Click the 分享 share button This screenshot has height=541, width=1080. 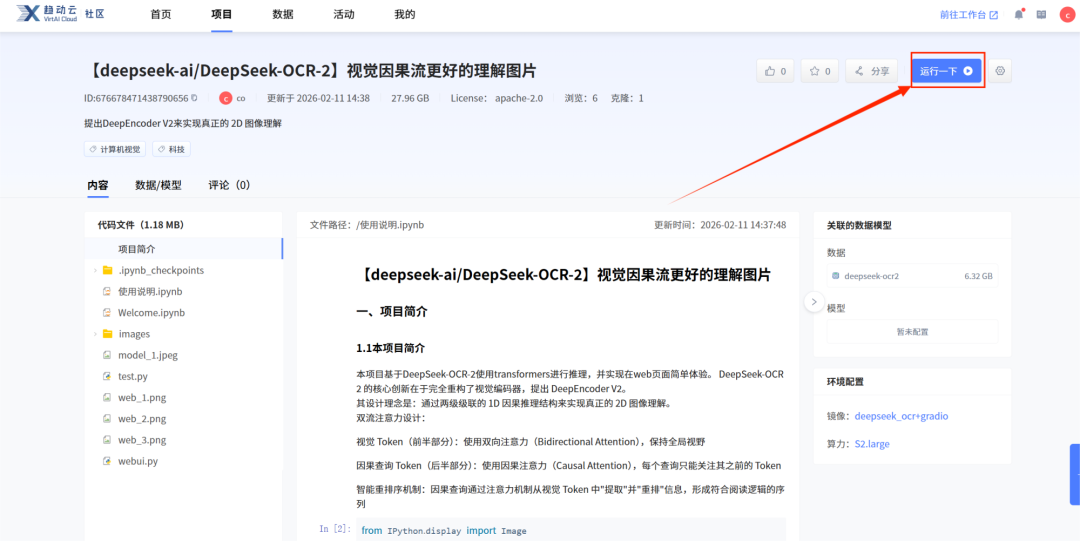[x=871, y=71]
